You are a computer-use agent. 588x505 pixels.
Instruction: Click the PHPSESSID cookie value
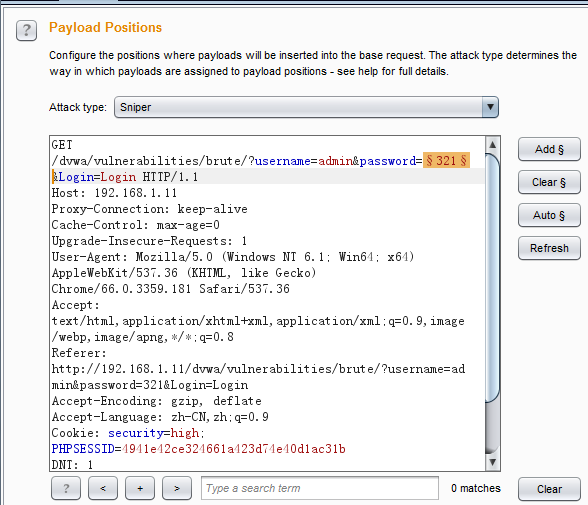tap(234, 449)
